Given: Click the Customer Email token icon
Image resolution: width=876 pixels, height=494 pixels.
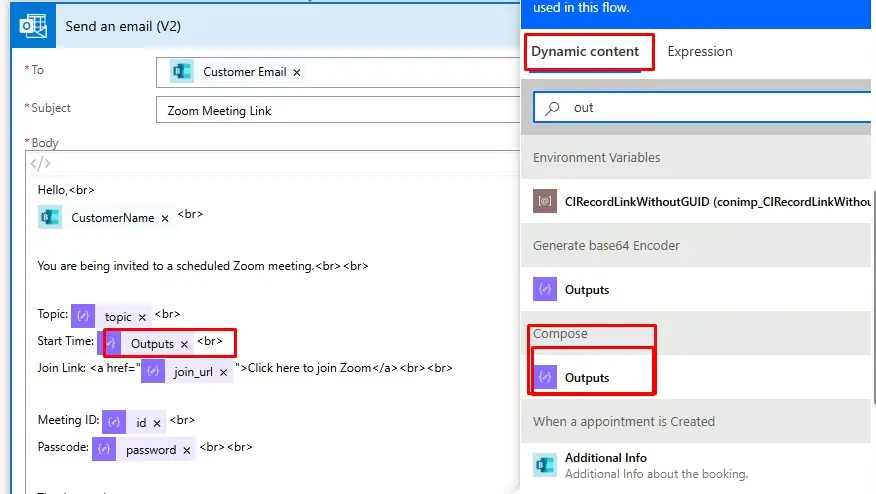Looking at the screenshot, I should click(181, 72).
